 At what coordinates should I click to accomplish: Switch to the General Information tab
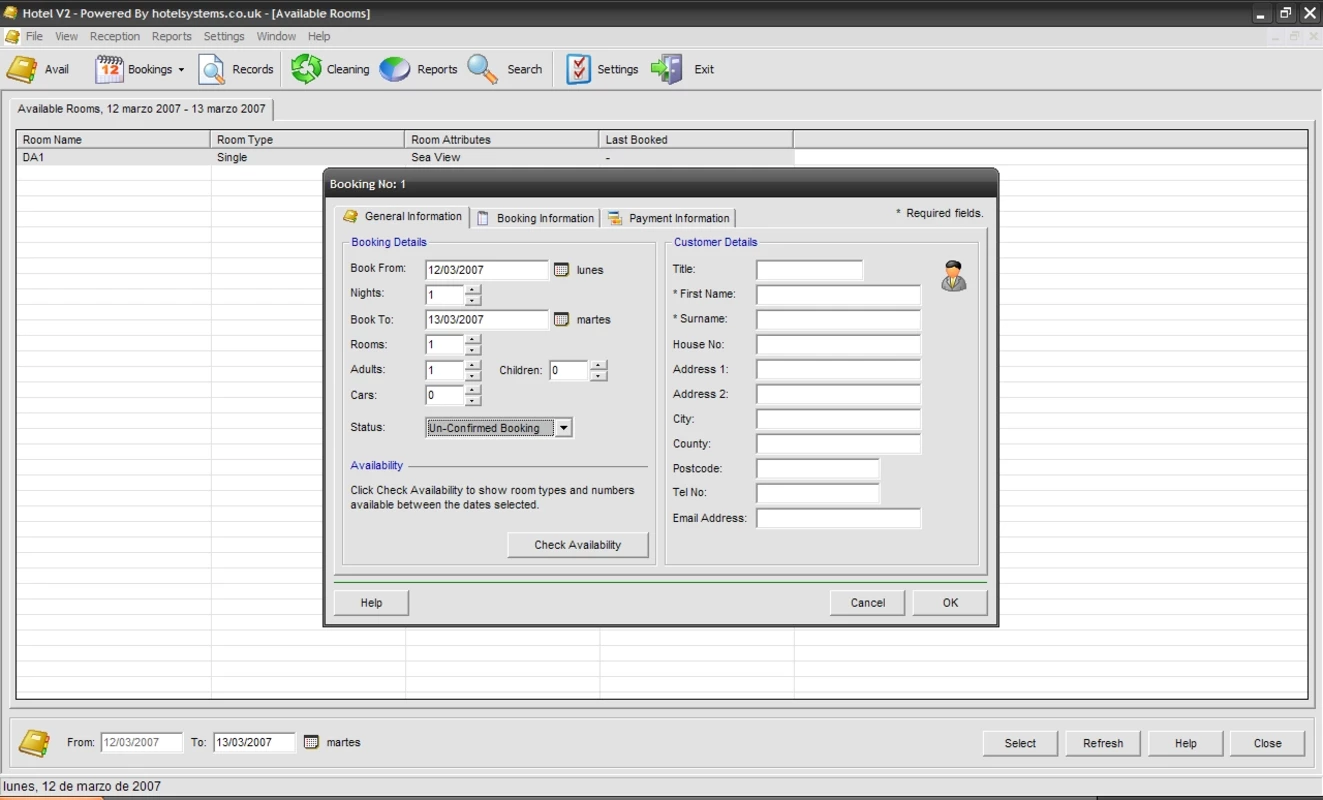[403, 217]
